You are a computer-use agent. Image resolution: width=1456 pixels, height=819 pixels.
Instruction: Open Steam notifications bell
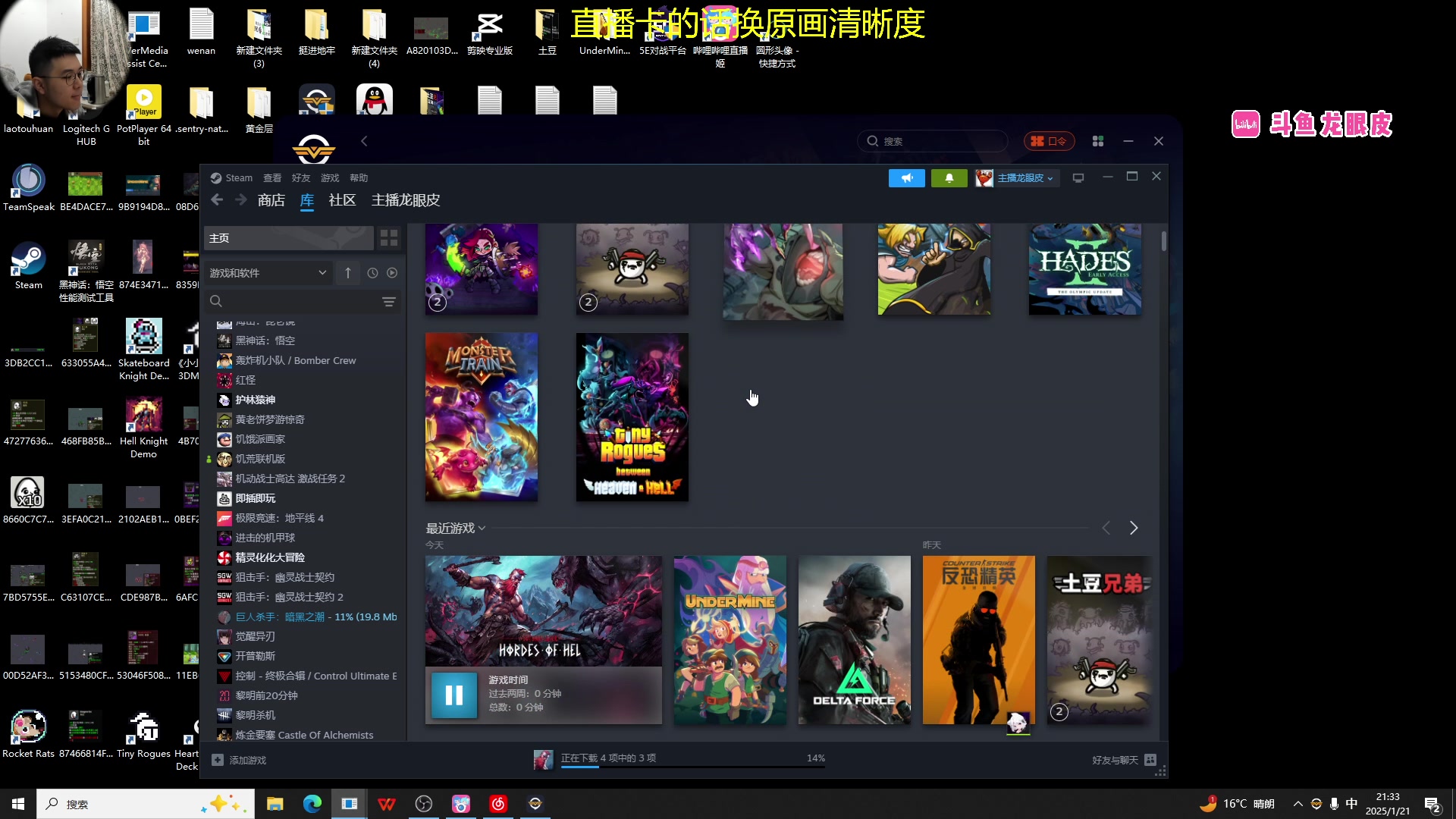point(949,178)
